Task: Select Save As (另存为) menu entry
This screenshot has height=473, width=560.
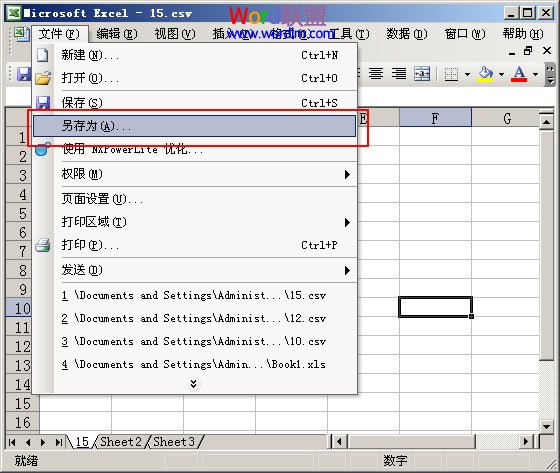Action: [x=194, y=126]
